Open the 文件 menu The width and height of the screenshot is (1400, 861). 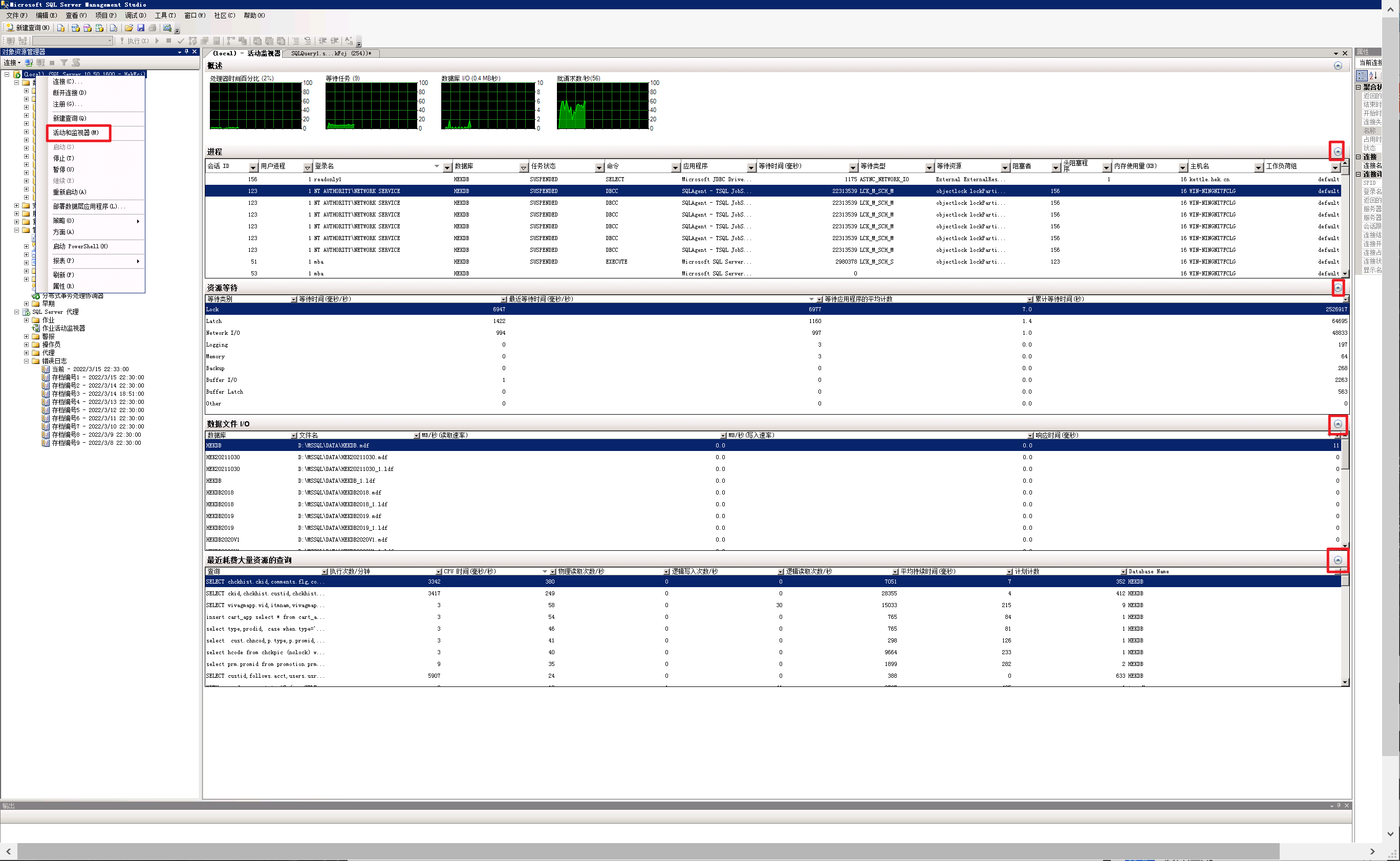pyautogui.click(x=16, y=15)
